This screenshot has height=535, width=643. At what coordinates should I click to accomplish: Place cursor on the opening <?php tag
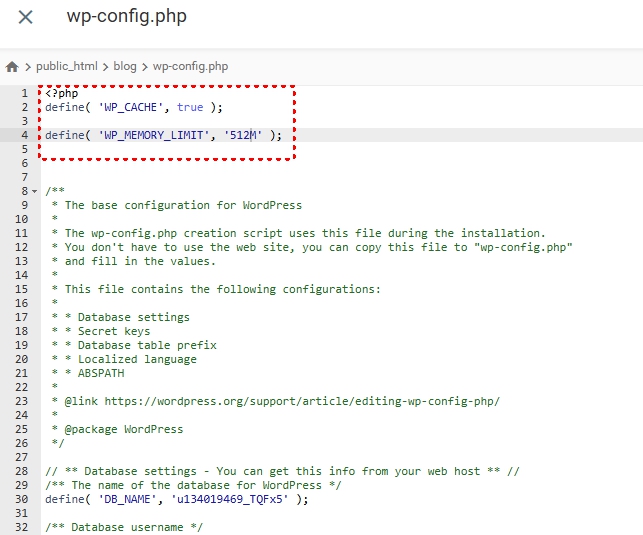point(61,93)
